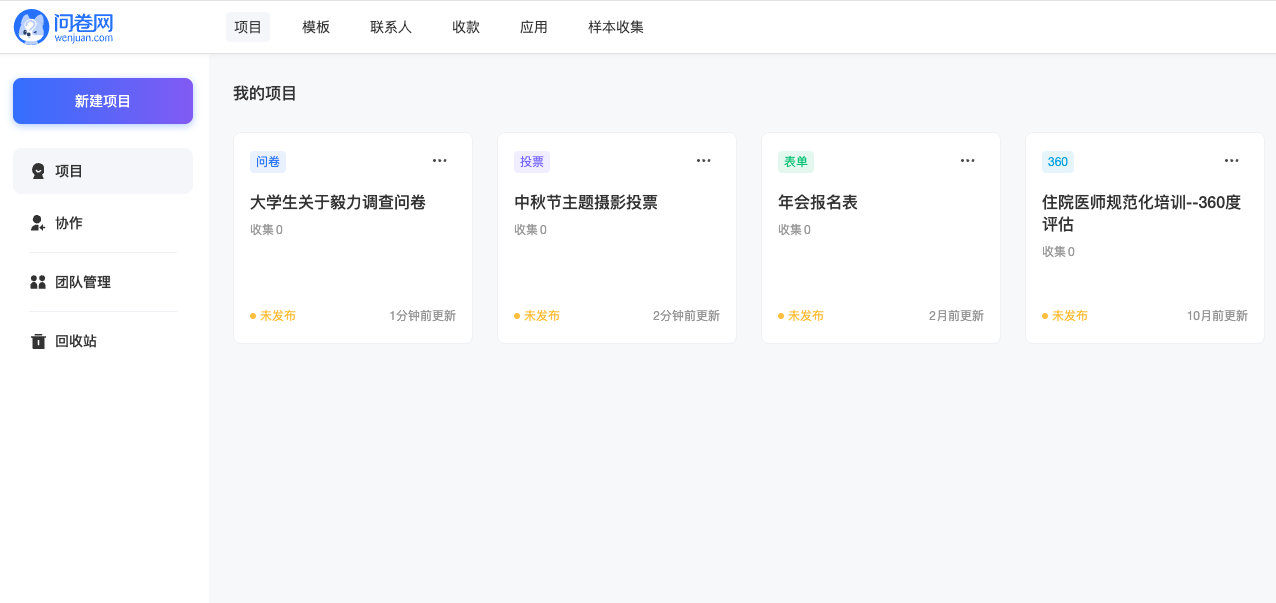Open the 应用 menu item

coord(534,27)
